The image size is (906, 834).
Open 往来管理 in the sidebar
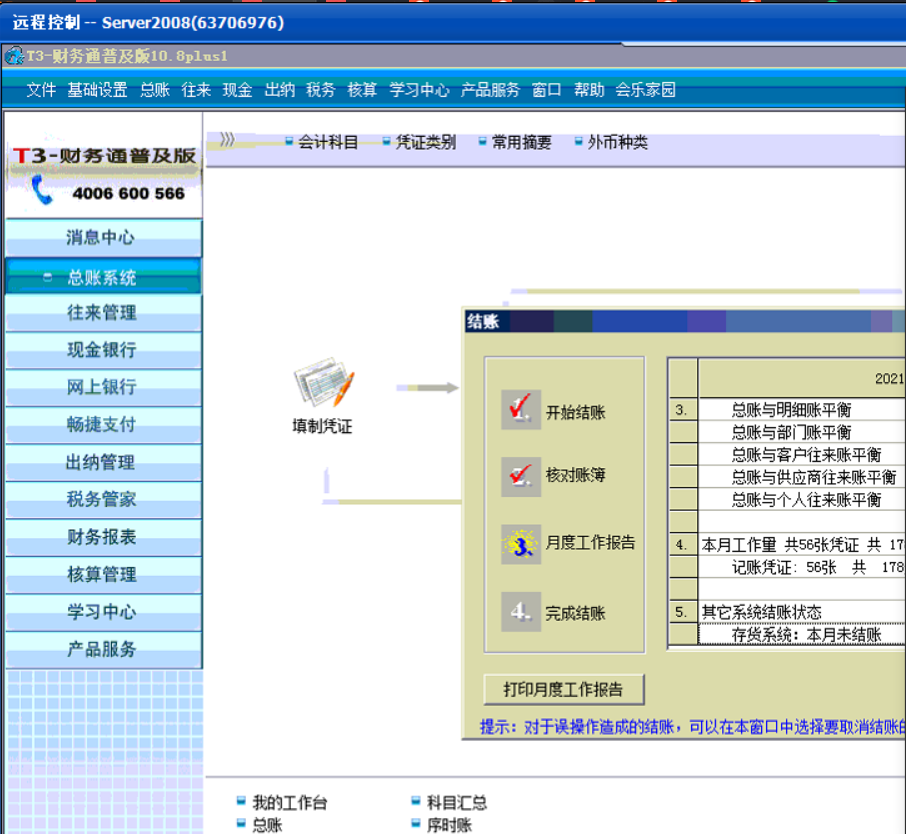103,313
